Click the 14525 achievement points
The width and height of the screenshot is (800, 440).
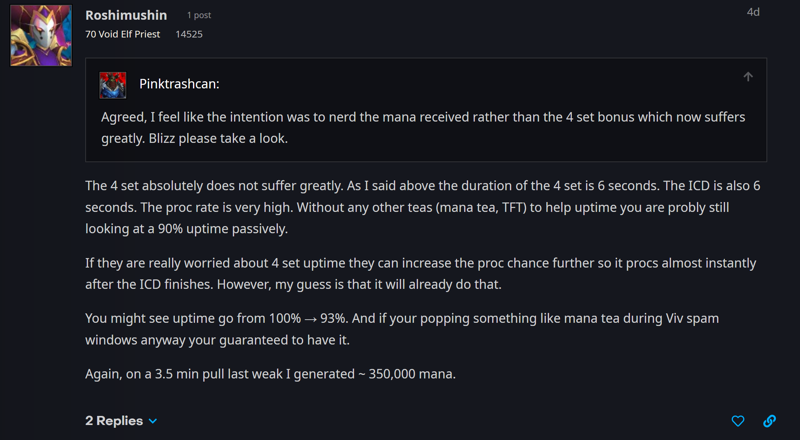click(x=189, y=34)
